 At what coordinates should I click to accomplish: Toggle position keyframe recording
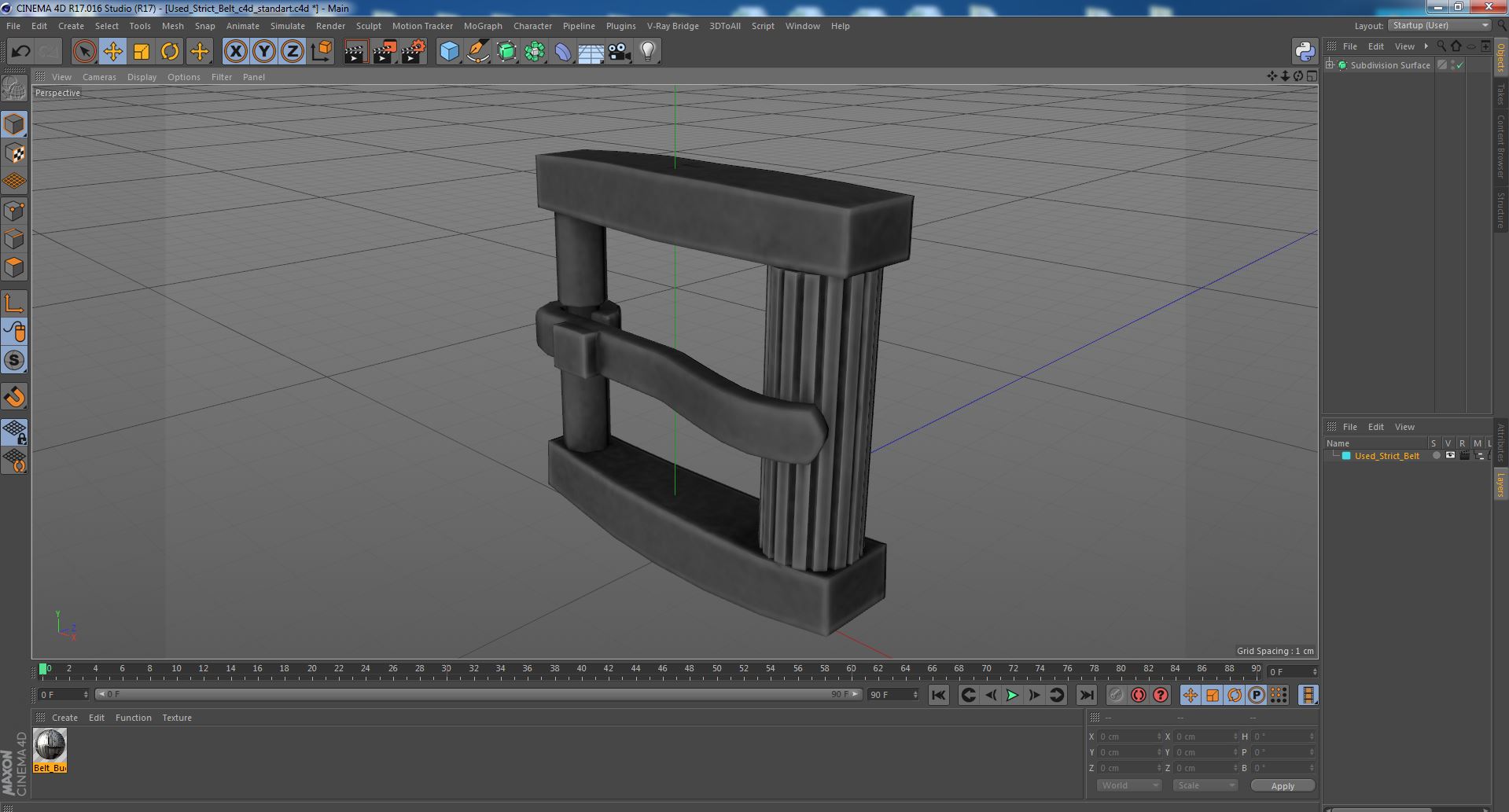[1190, 695]
